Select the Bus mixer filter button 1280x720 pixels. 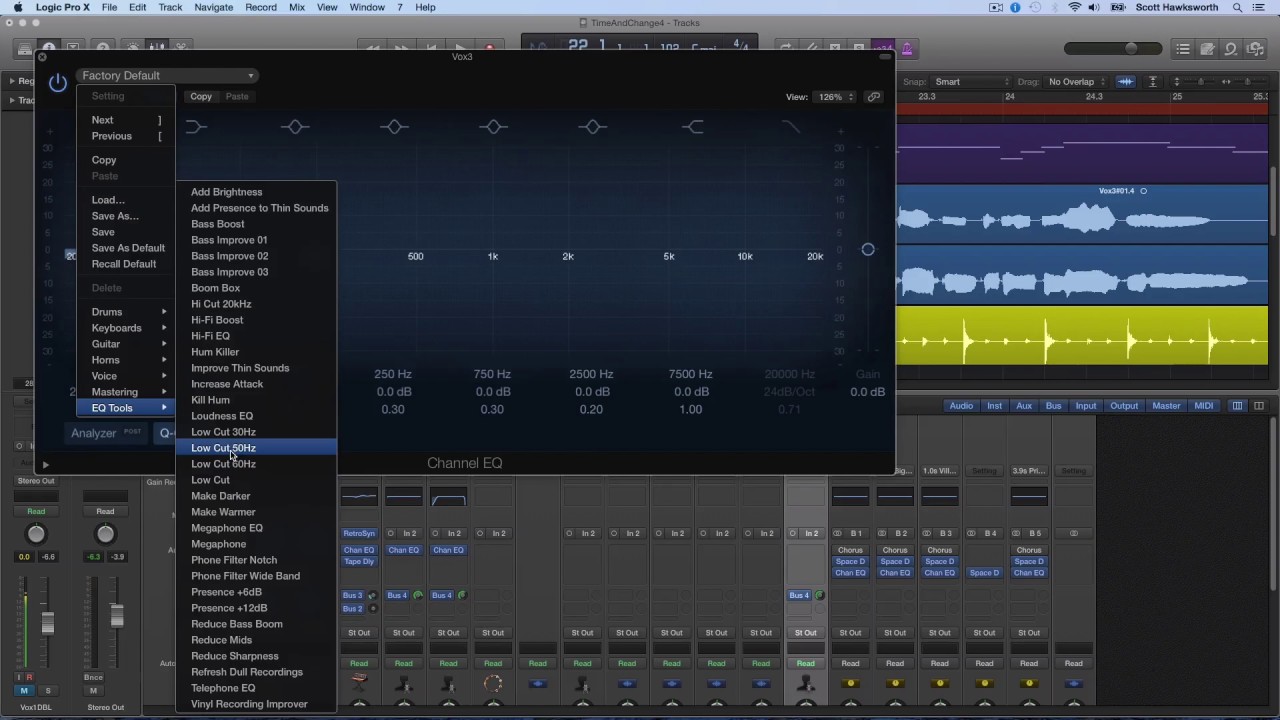1053,406
